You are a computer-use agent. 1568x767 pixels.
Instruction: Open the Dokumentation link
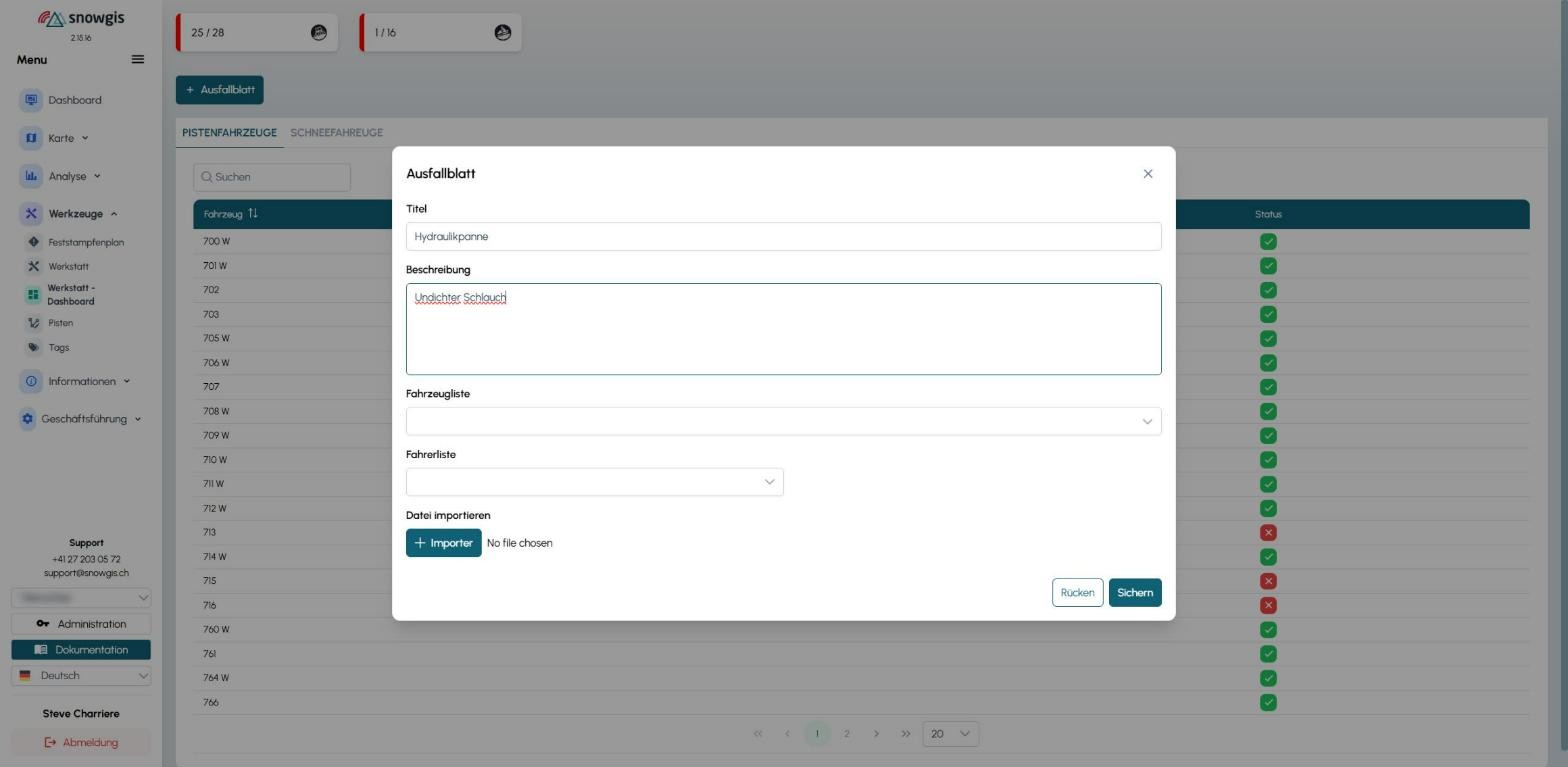pyautogui.click(x=81, y=650)
